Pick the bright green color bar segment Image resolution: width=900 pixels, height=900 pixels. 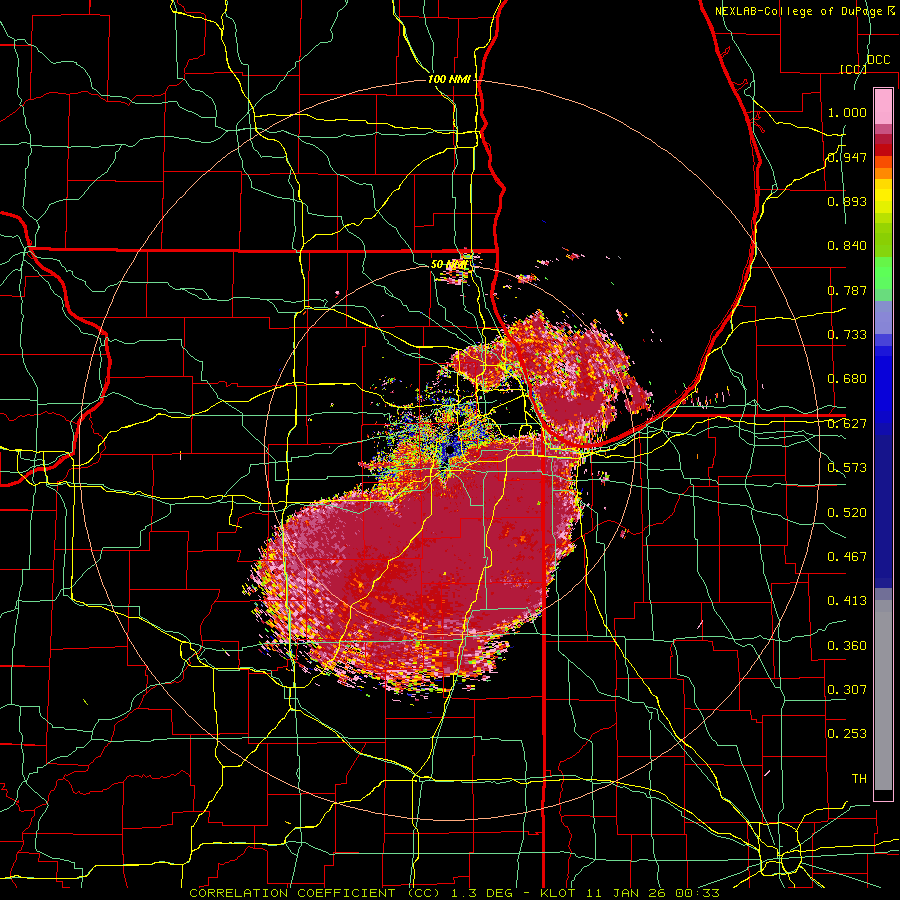(883, 273)
